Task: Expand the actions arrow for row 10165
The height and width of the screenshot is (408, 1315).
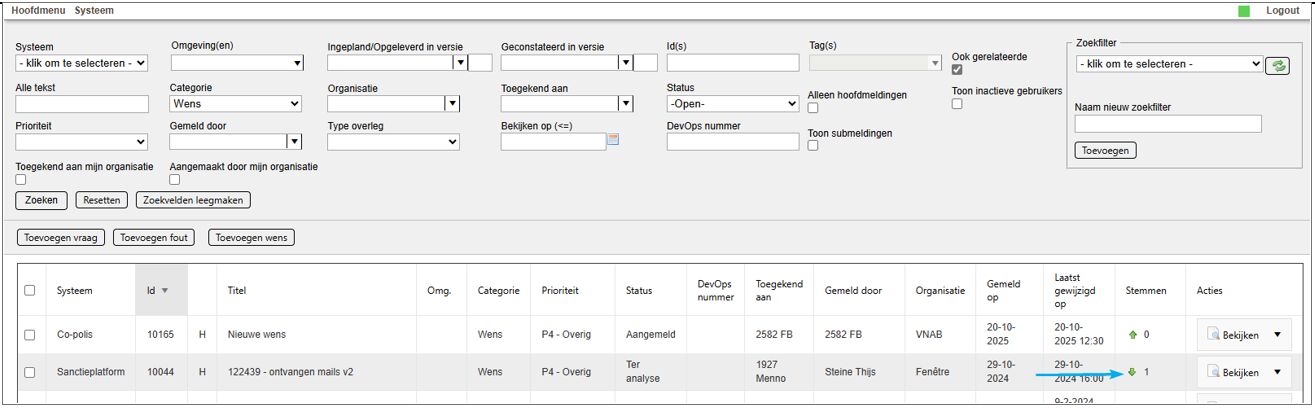Action: [1277, 335]
